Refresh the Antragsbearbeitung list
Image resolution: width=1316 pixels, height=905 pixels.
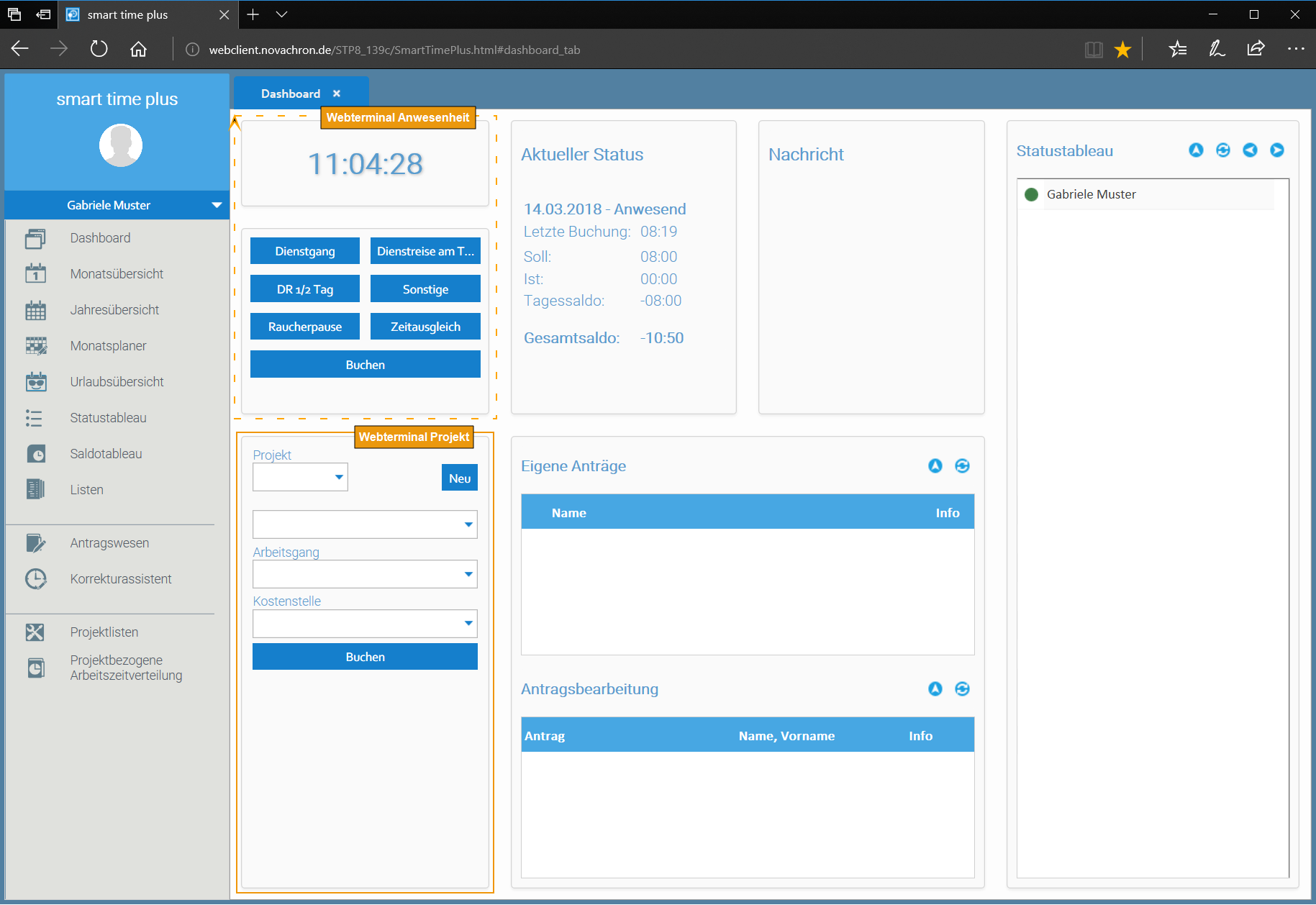click(962, 689)
